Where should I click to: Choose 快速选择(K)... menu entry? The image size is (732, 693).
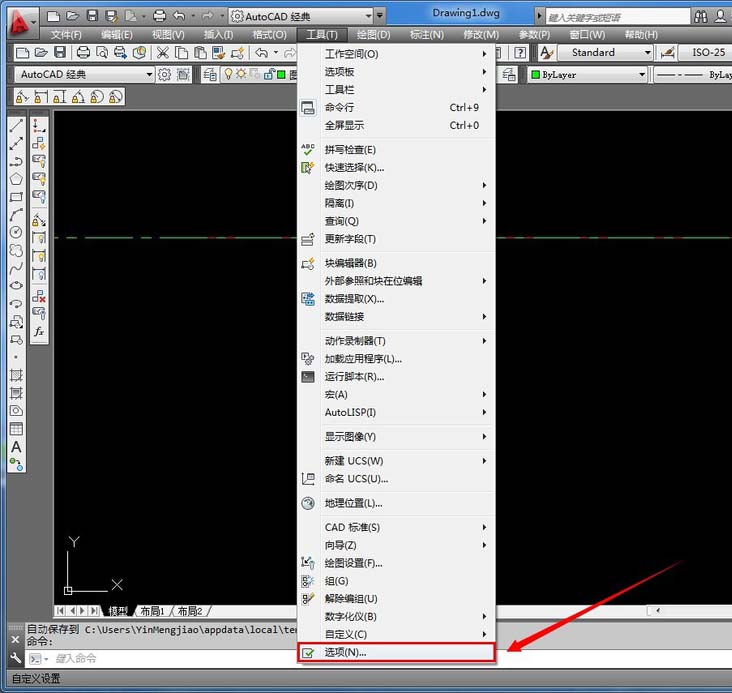click(x=396, y=168)
